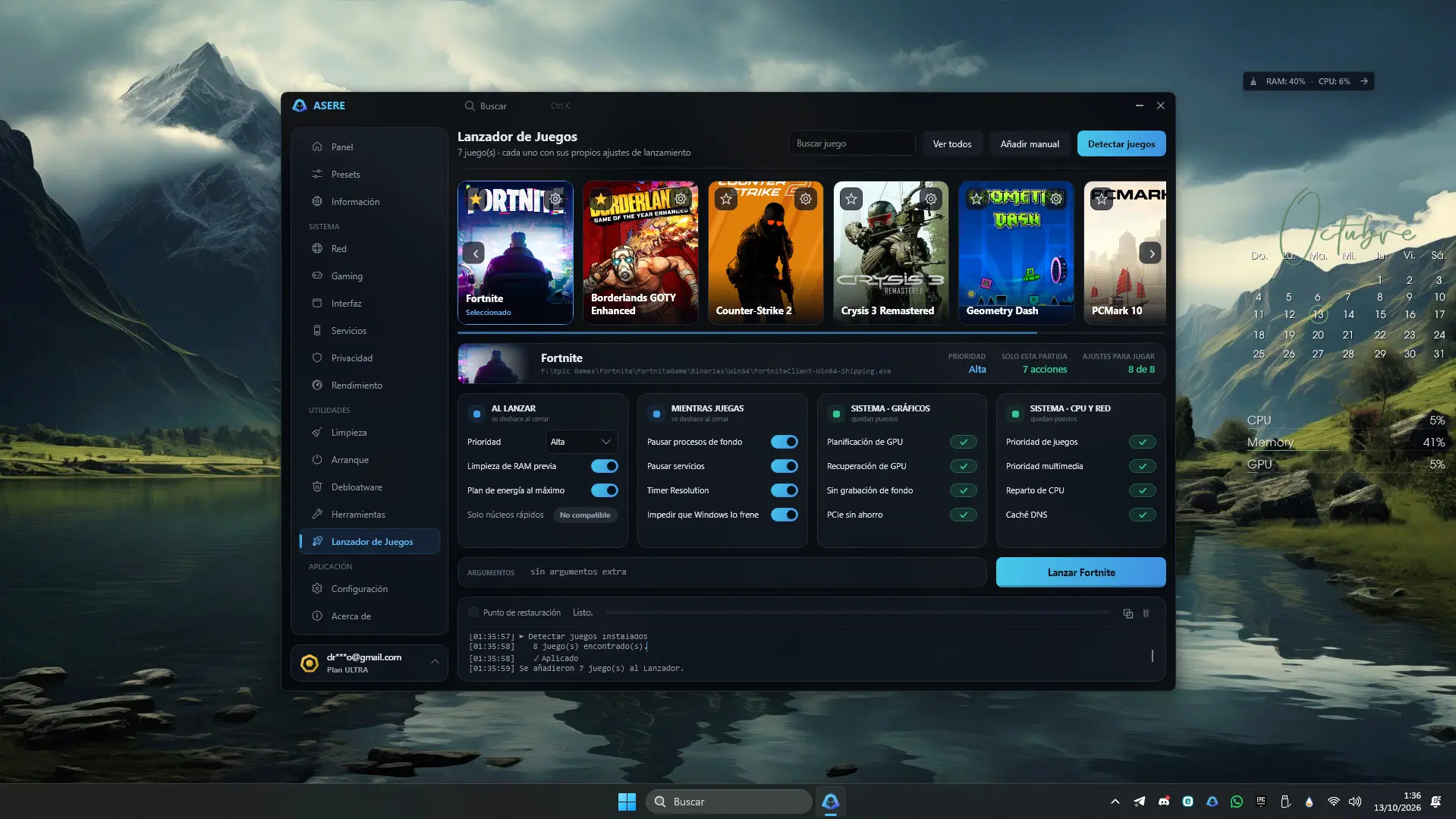Open the Prioridad dropdown set to Alta
The image size is (1456, 819).
click(581, 442)
